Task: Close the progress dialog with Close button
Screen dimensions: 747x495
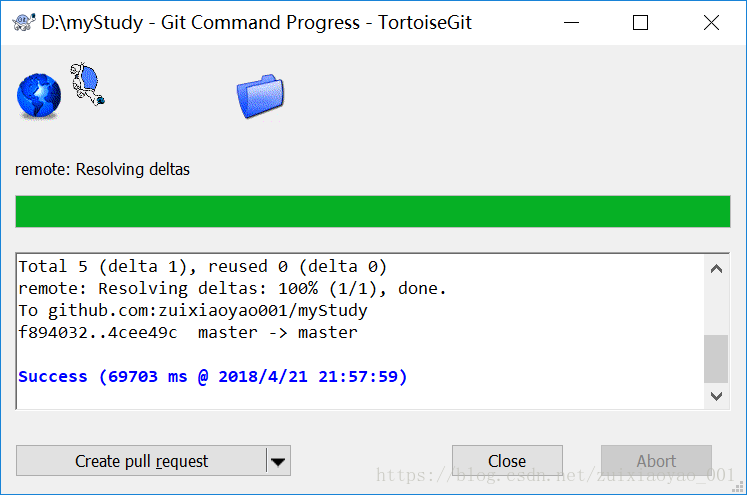Action: [x=507, y=461]
